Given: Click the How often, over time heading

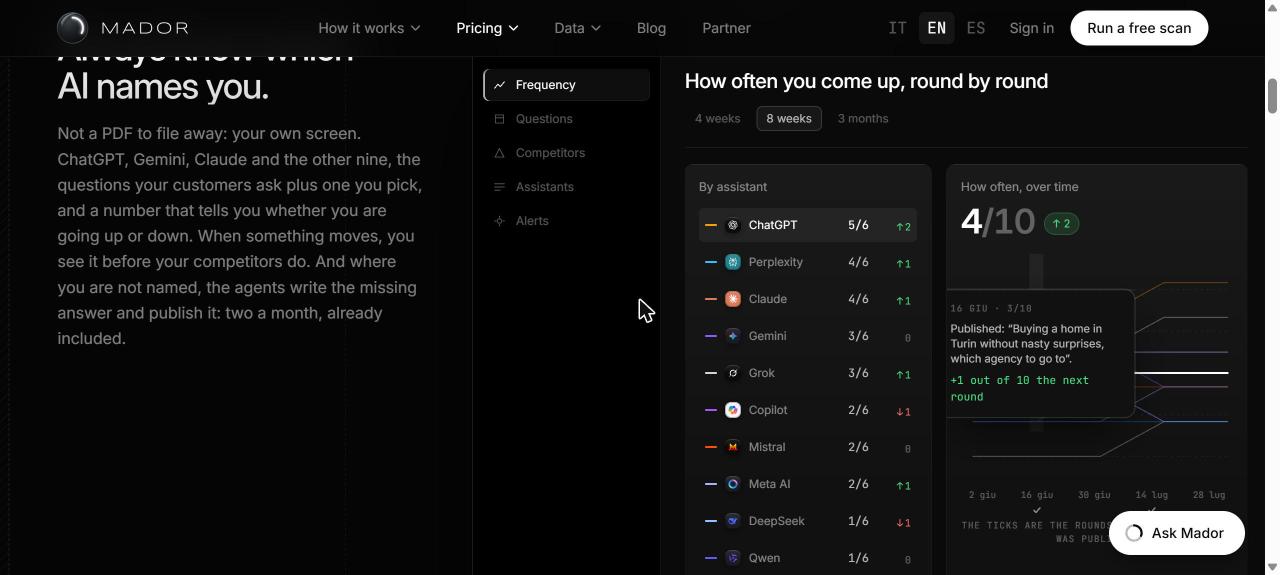Looking at the screenshot, I should (1019, 187).
